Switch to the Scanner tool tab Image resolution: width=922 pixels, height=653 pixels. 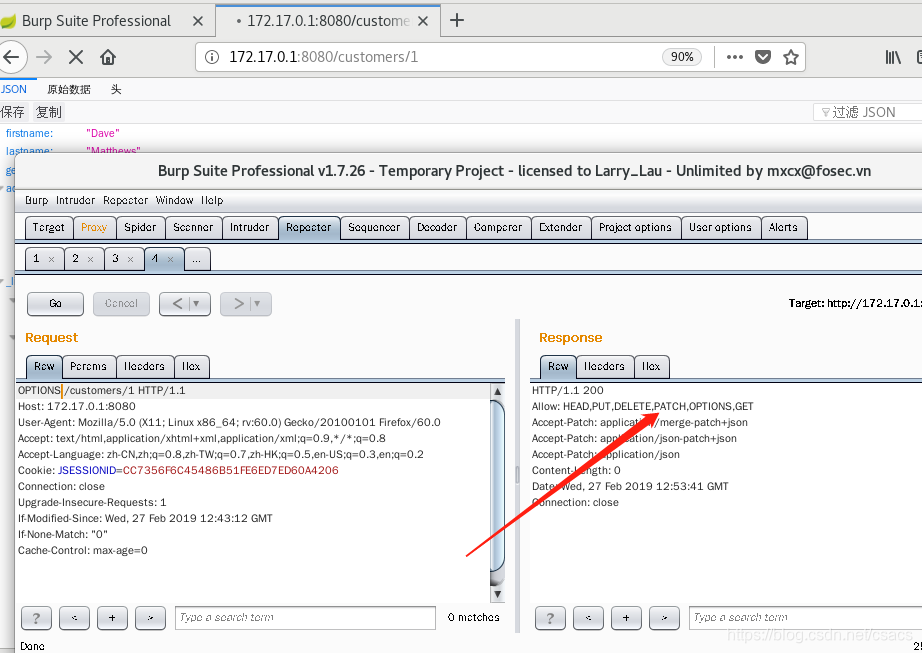193,227
